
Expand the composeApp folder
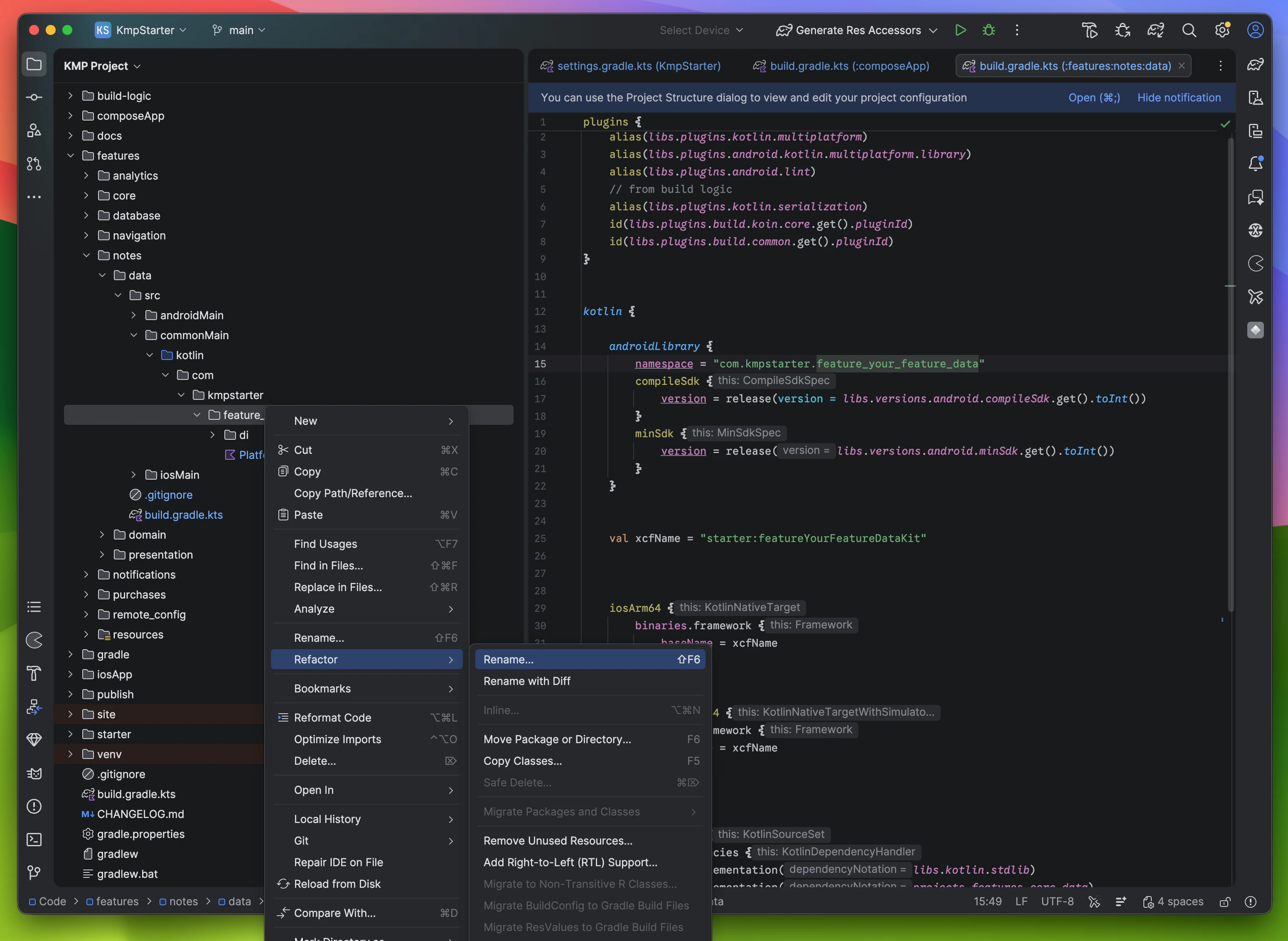coord(70,116)
